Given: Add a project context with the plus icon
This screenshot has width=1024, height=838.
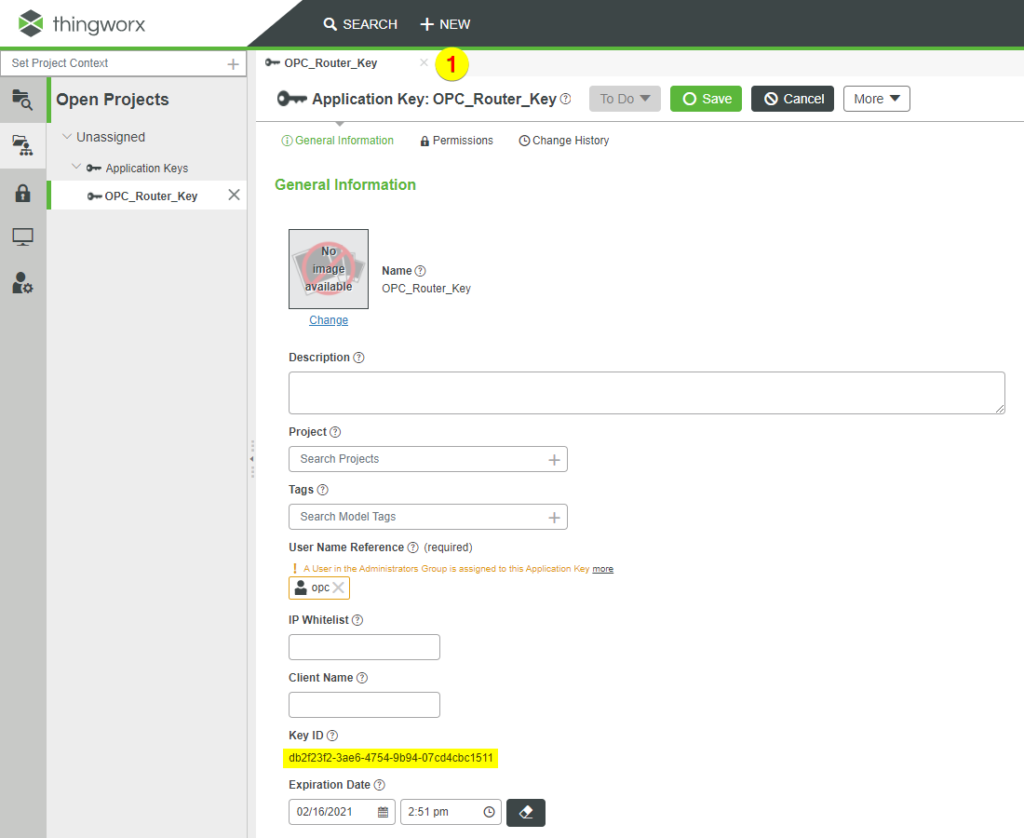Looking at the screenshot, I should click(234, 62).
